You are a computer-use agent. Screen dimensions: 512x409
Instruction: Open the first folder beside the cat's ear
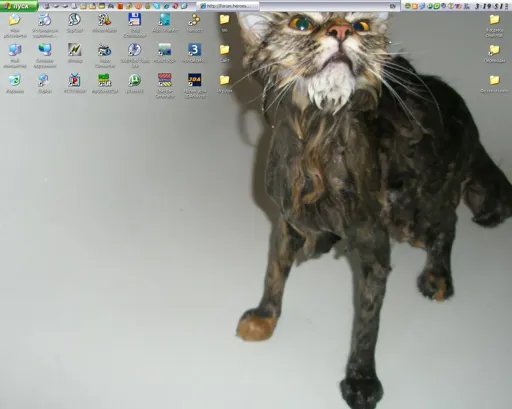225,20
